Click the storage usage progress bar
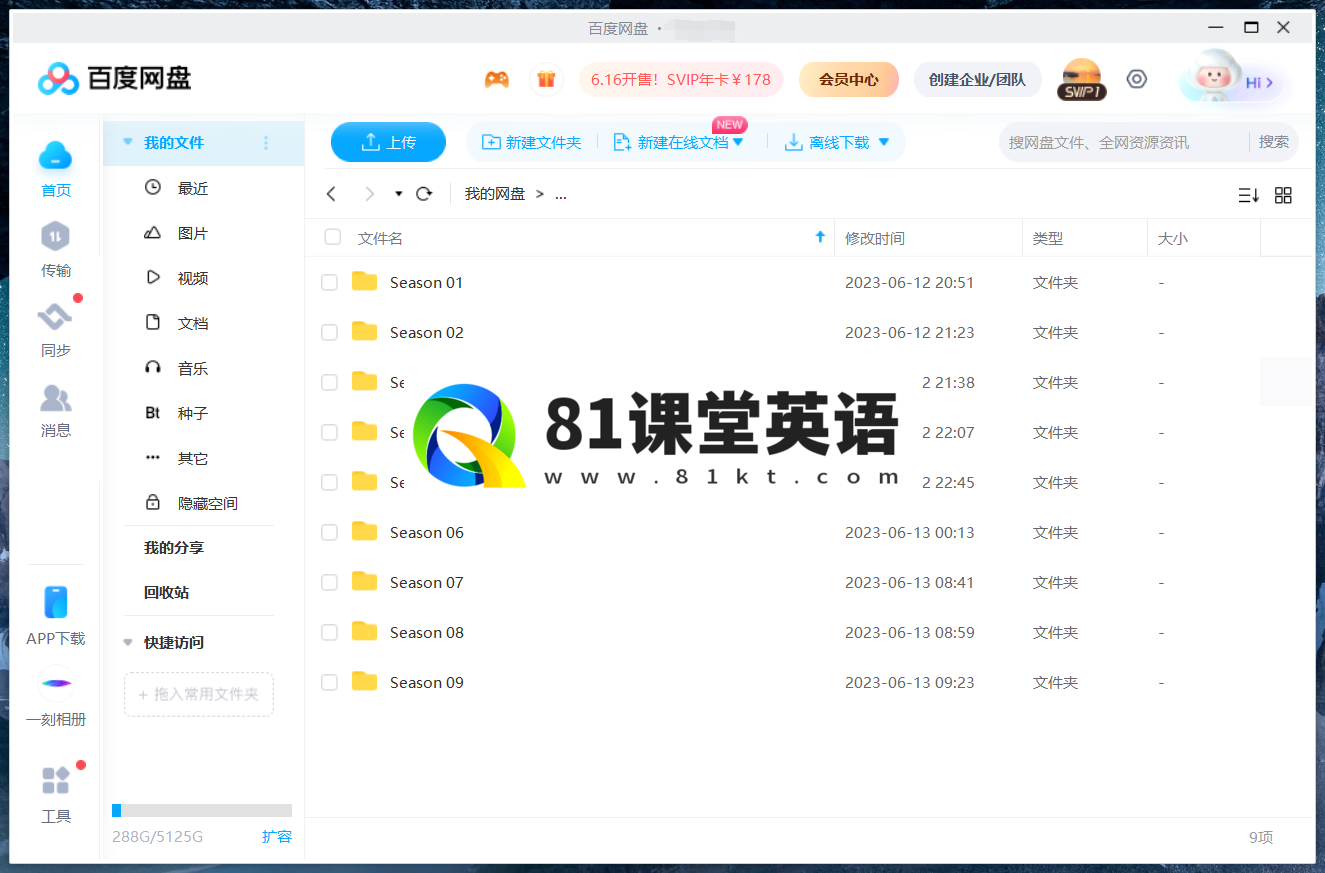1325x873 pixels. point(202,810)
